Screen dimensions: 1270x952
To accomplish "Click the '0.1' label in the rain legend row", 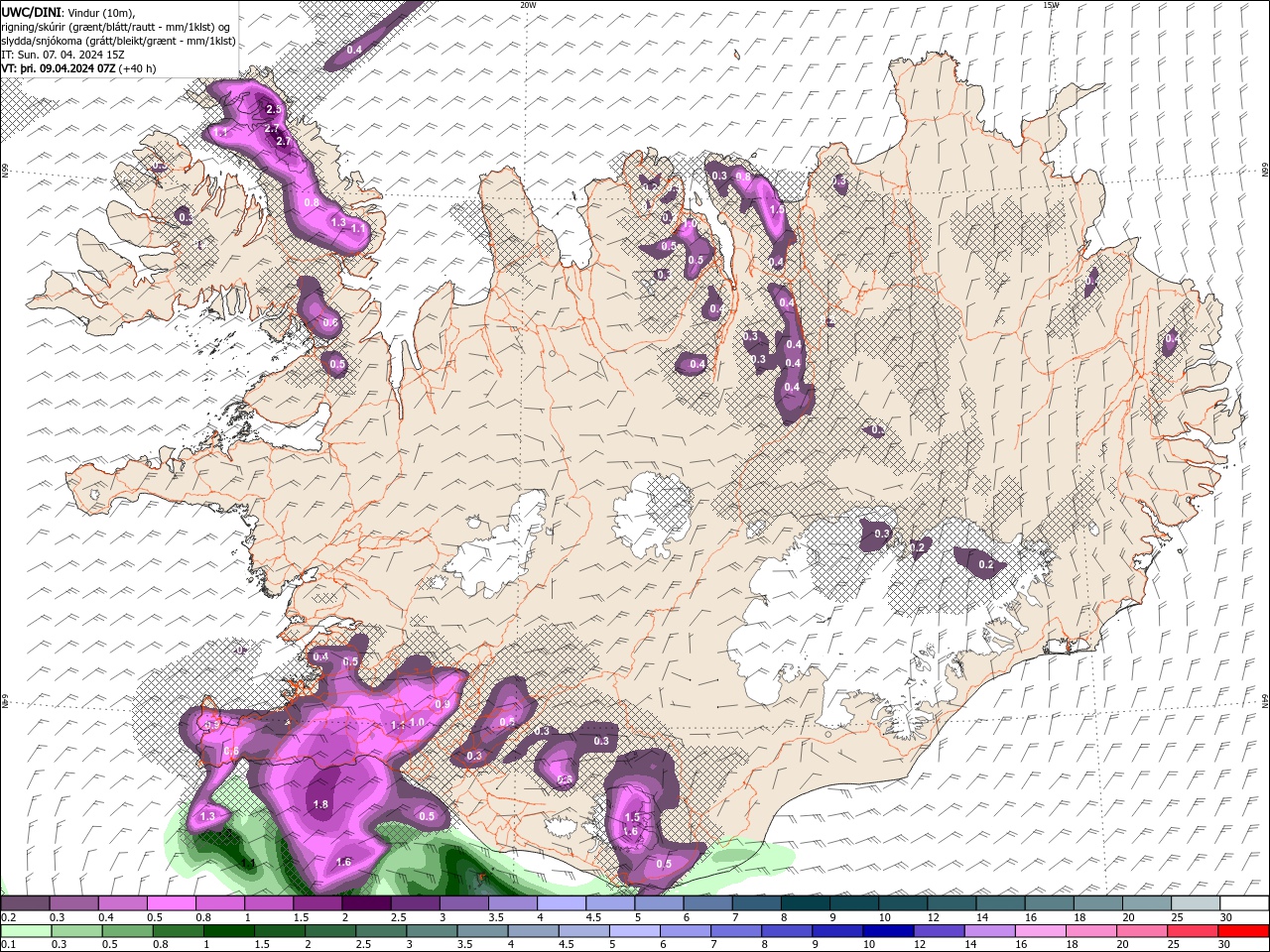I will coord(8,945).
